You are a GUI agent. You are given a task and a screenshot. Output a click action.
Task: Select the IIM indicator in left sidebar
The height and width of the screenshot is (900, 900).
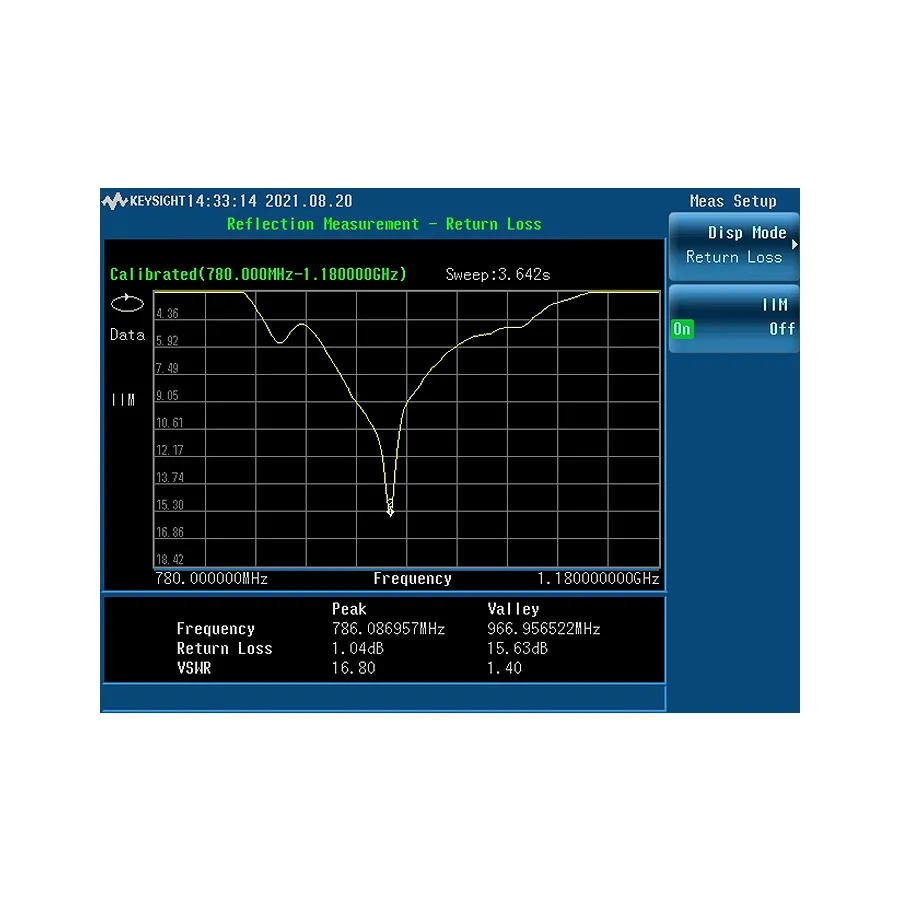click(x=122, y=399)
